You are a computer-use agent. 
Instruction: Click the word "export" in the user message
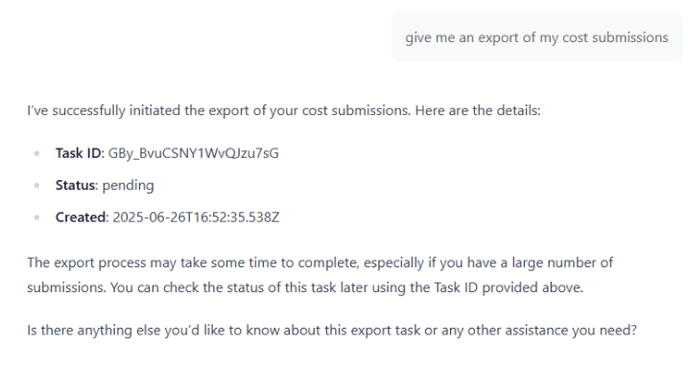point(498,38)
